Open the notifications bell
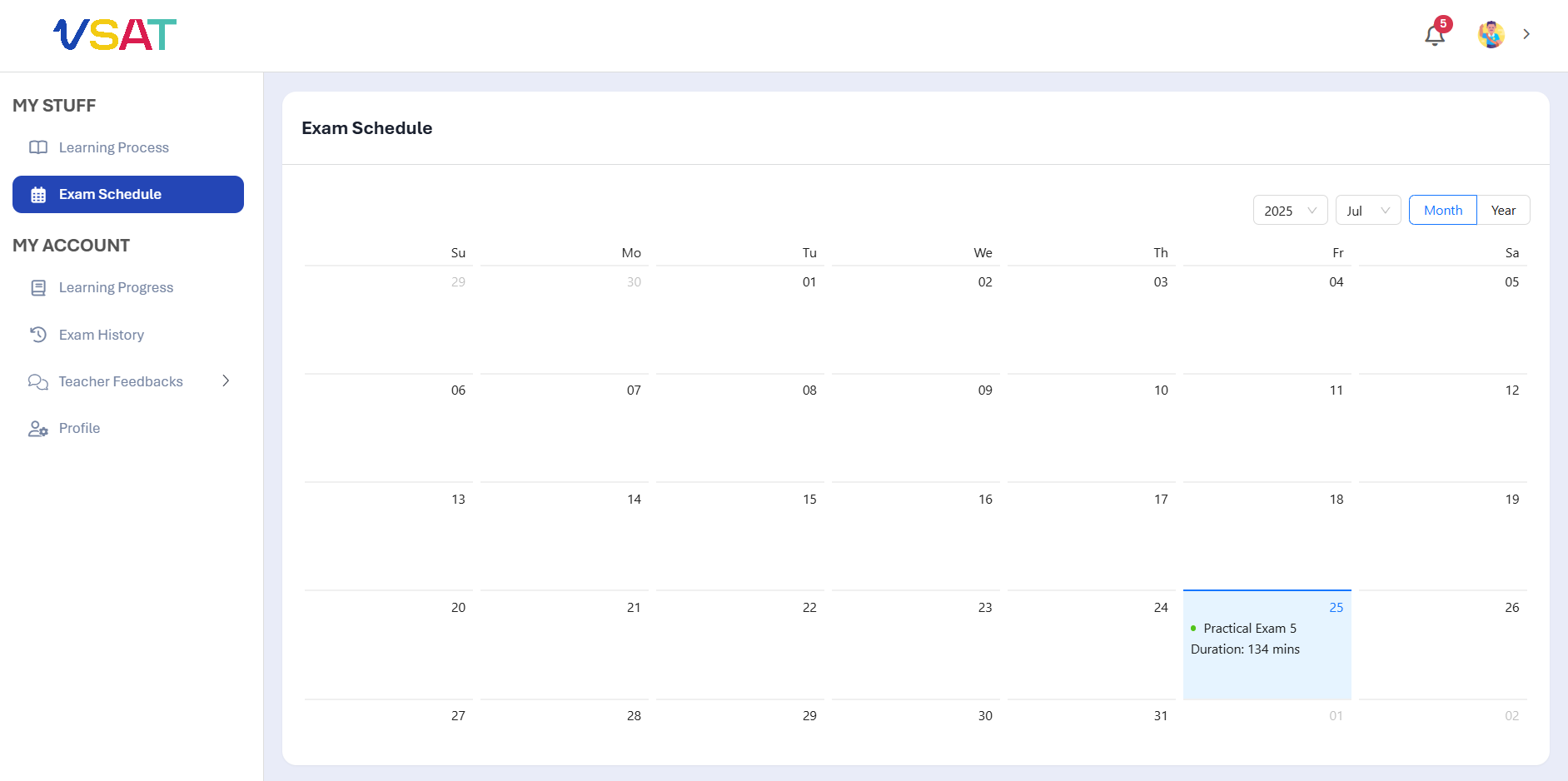Image resolution: width=1568 pixels, height=781 pixels. (x=1435, y=35)
